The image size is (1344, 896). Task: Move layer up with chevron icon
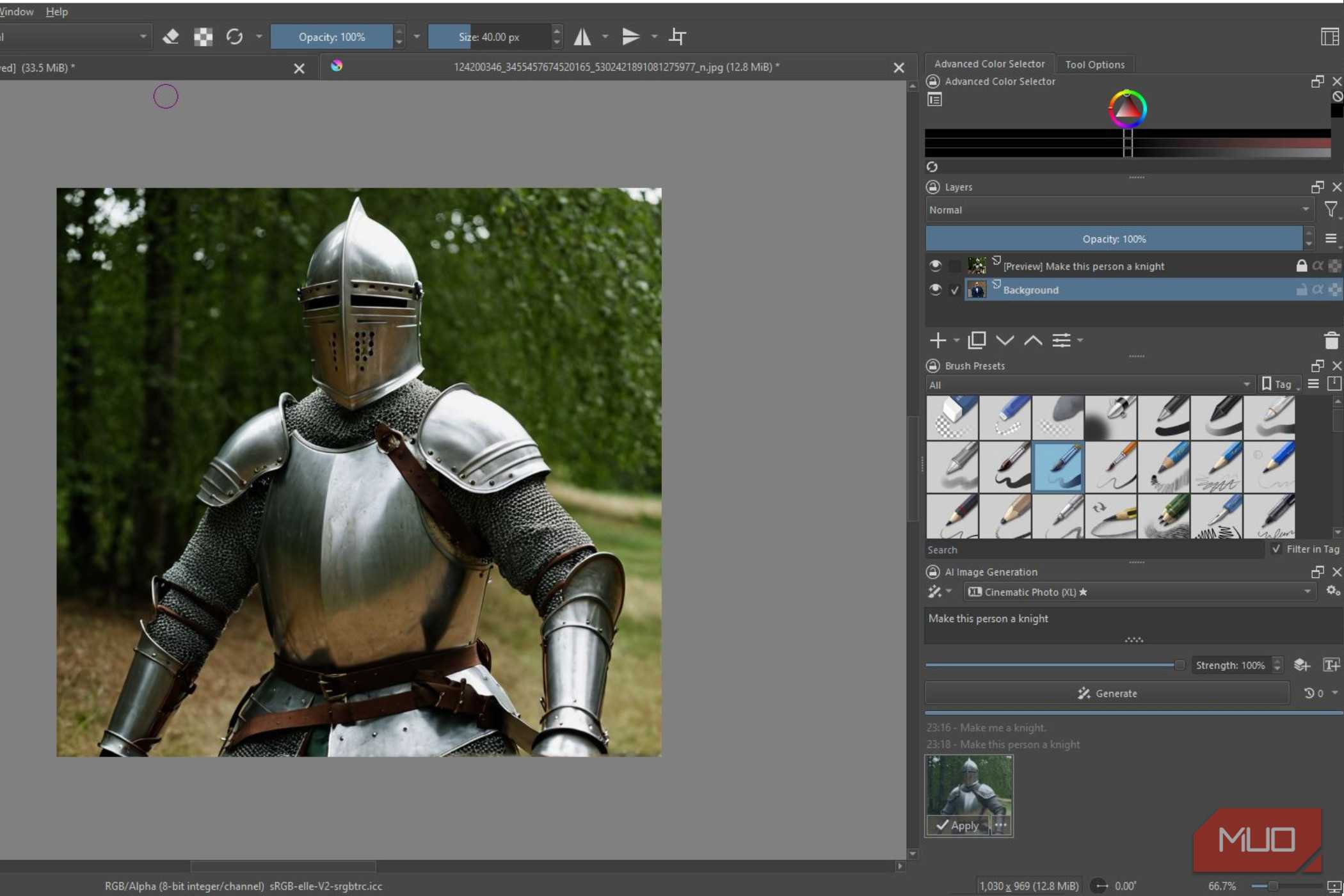1033,340
